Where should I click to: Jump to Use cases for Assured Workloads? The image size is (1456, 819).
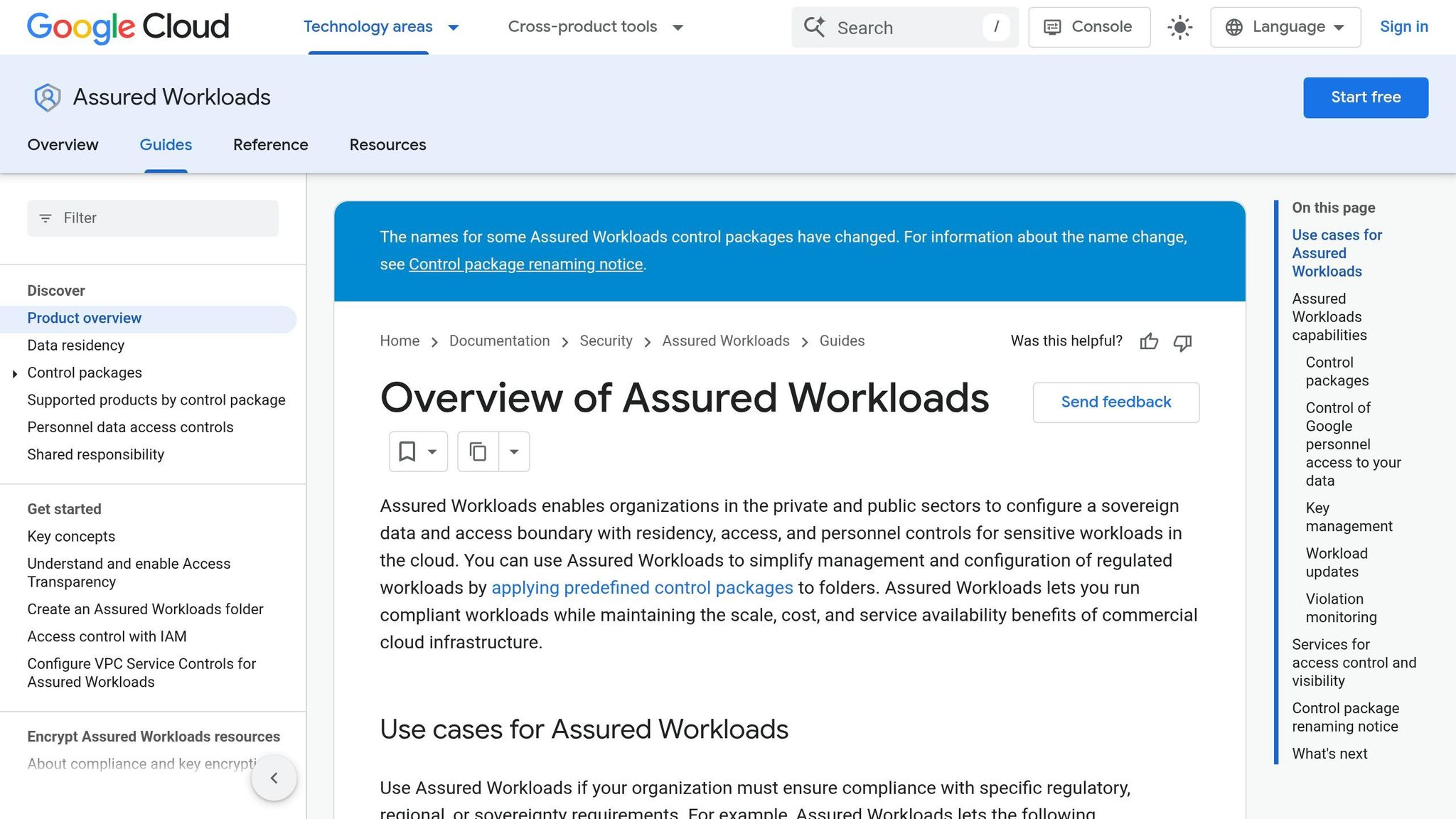coord(1337,253)
